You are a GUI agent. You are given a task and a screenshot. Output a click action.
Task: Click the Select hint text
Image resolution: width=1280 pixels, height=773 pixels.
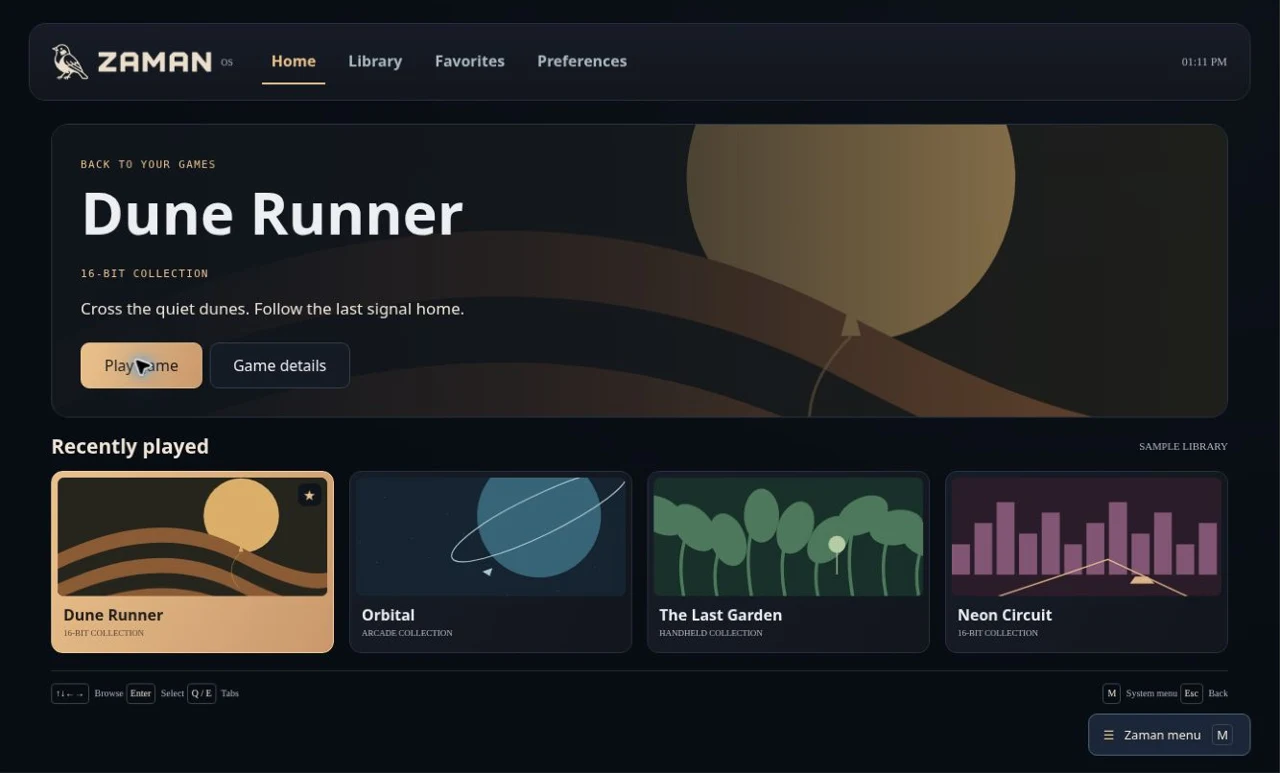click(172, 693)
